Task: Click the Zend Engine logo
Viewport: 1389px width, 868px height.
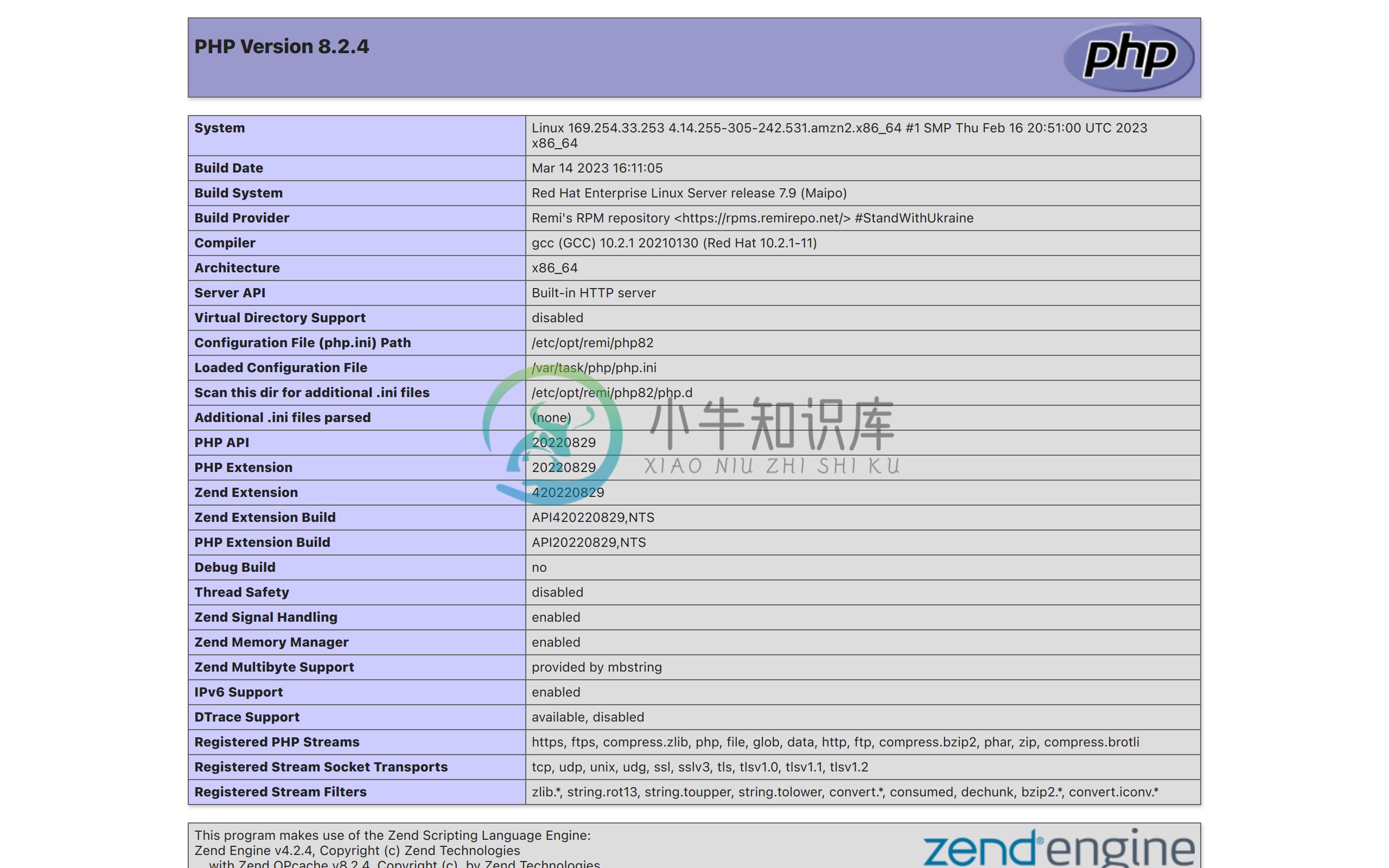Action: (1059, 847)
